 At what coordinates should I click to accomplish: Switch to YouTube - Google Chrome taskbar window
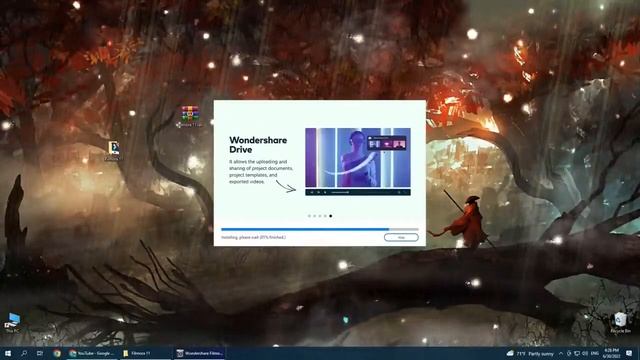[x=92, y=353]
